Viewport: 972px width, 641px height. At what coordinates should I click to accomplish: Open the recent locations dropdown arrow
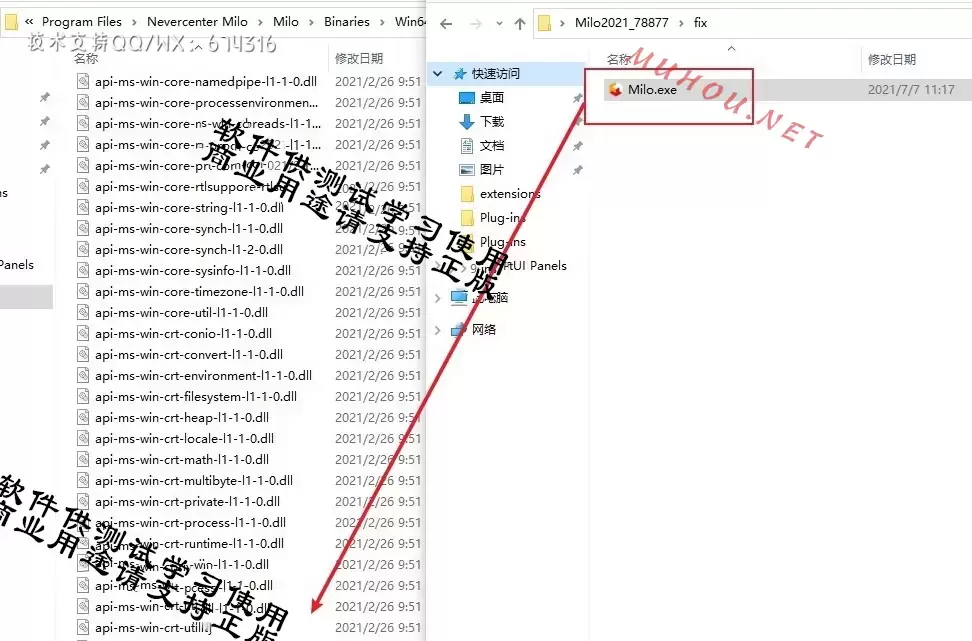click(499, 24)
